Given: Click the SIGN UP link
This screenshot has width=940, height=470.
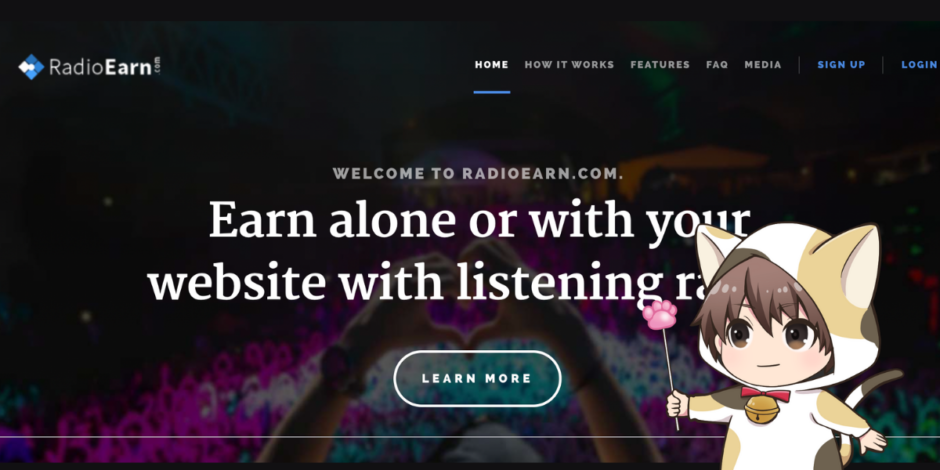Looking at the screenshot, I should (842, 65).
